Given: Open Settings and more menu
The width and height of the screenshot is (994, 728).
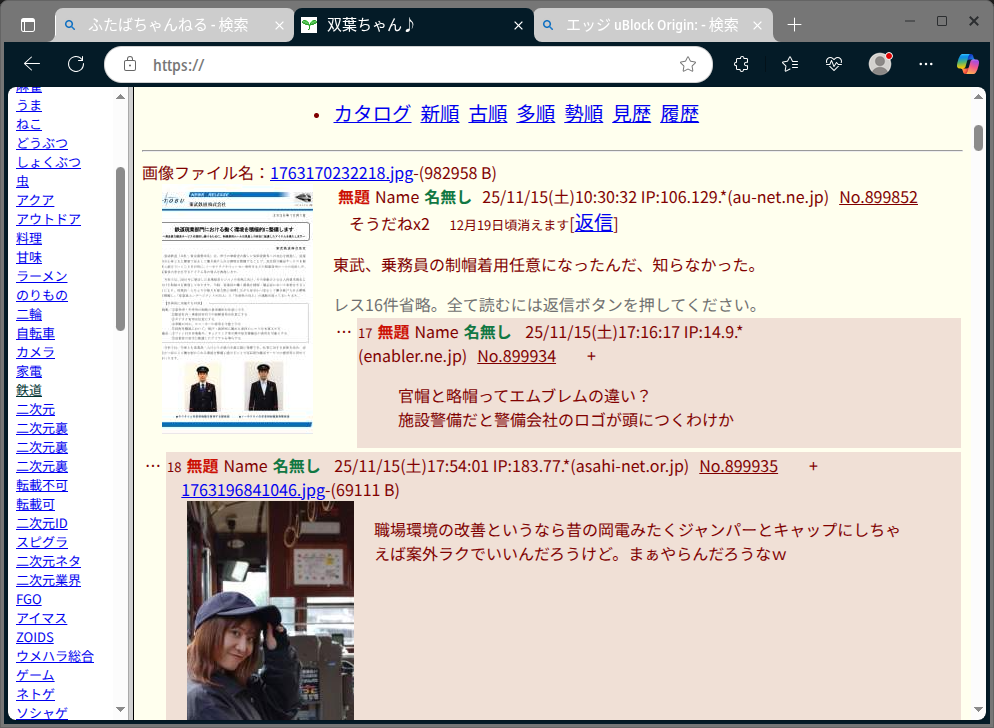Looking at the screenshot, I should 926,64.
